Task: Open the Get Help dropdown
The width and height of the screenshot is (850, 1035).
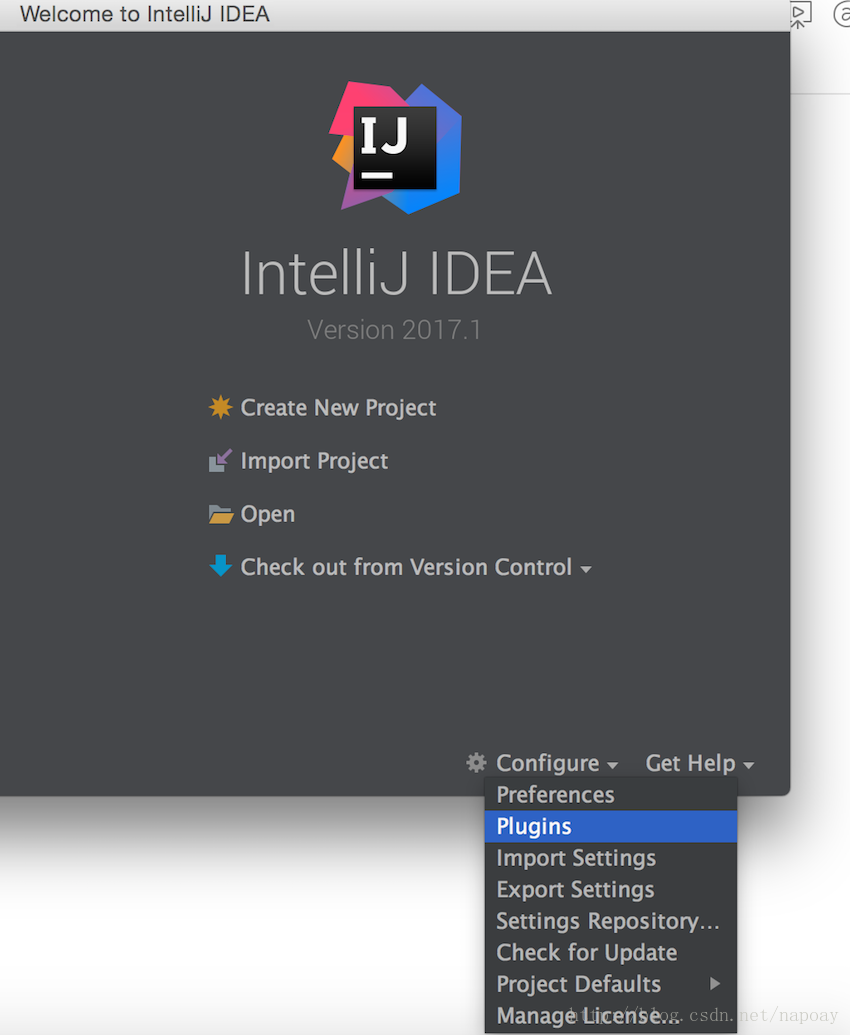Action: 700,763
